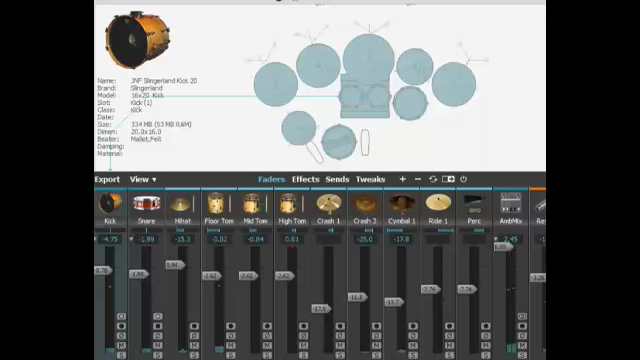Toggle the mixer power button

pyautogui.click(x=463, y=179)
